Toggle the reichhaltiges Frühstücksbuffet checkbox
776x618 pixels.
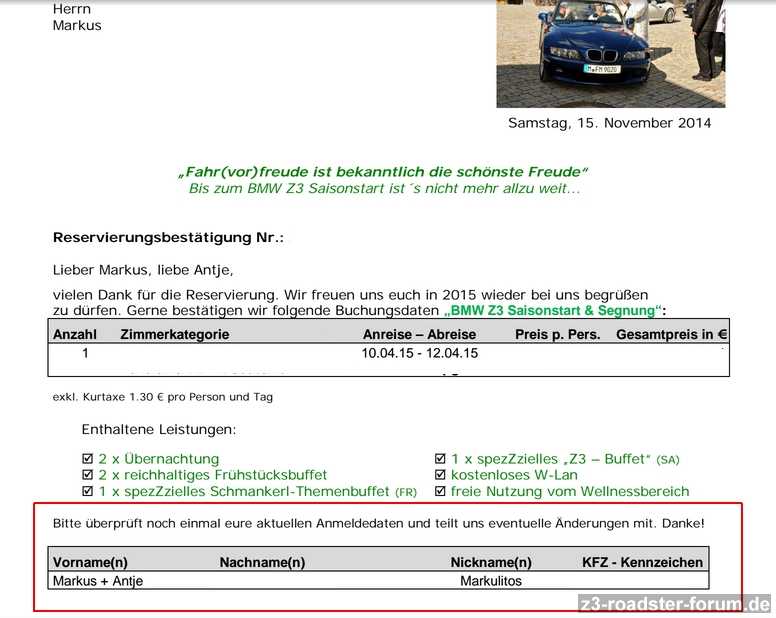tap(87, 475)
